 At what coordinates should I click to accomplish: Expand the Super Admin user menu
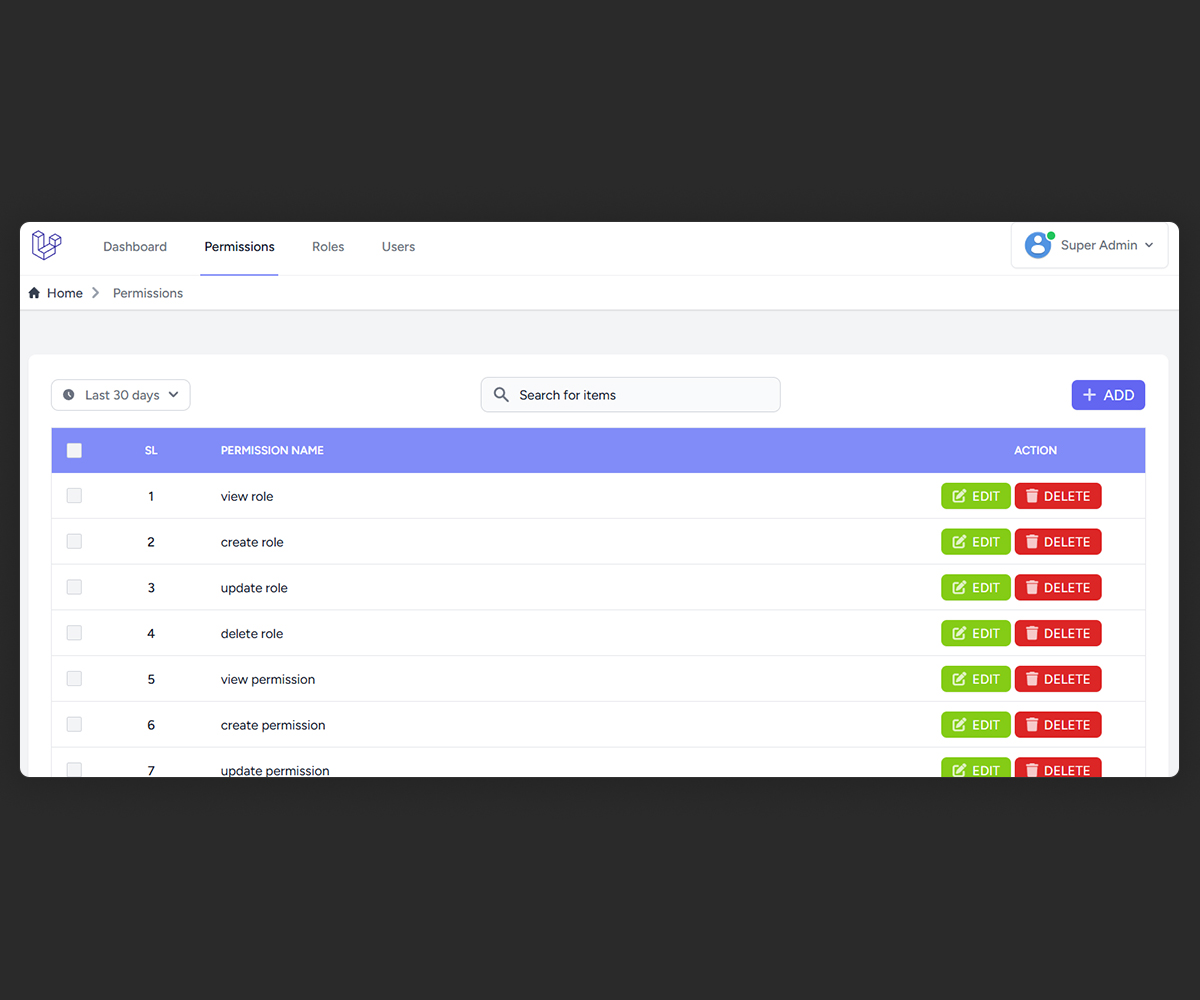[x=1148, y=245]
